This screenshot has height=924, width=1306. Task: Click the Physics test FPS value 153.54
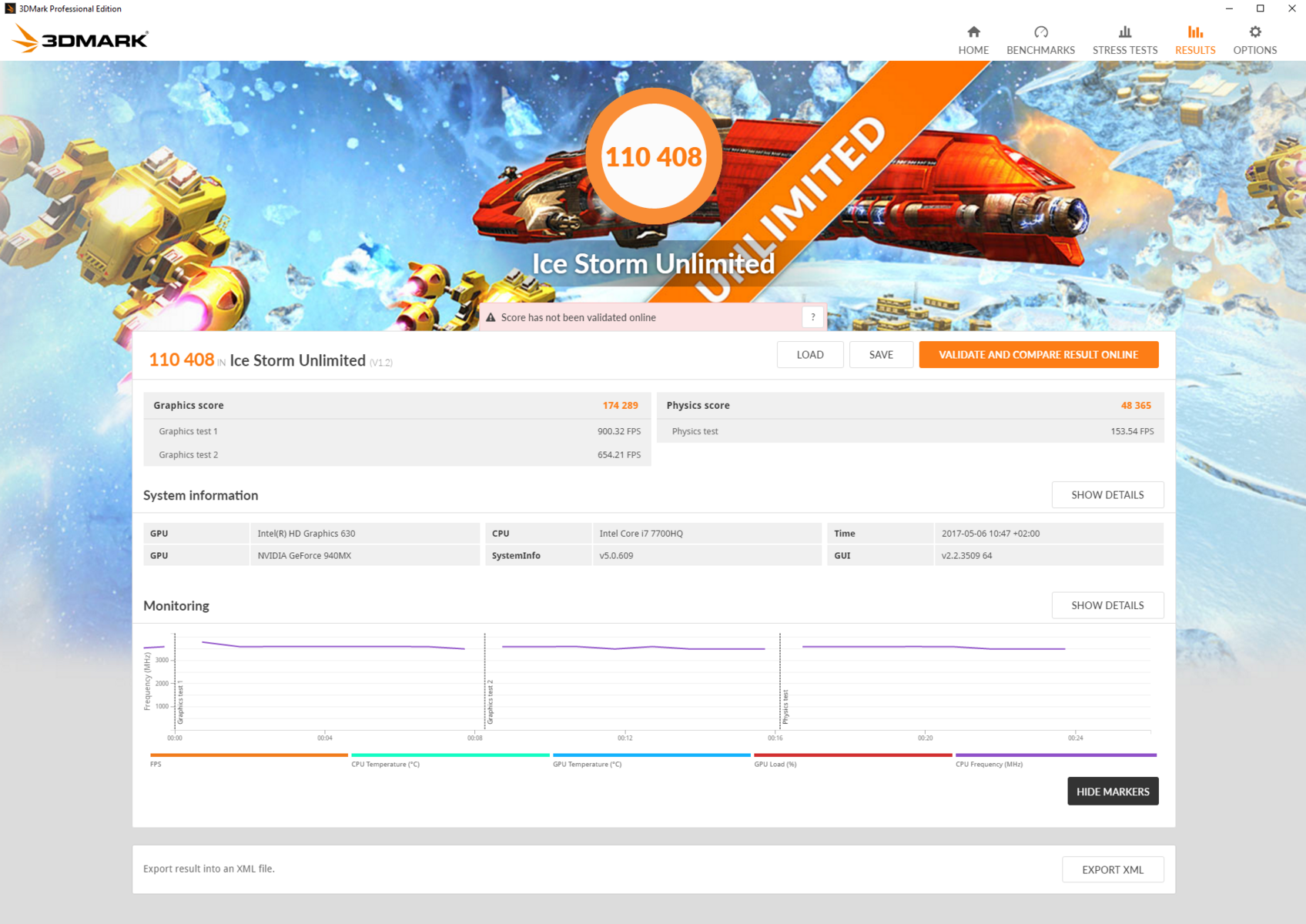1132,432
